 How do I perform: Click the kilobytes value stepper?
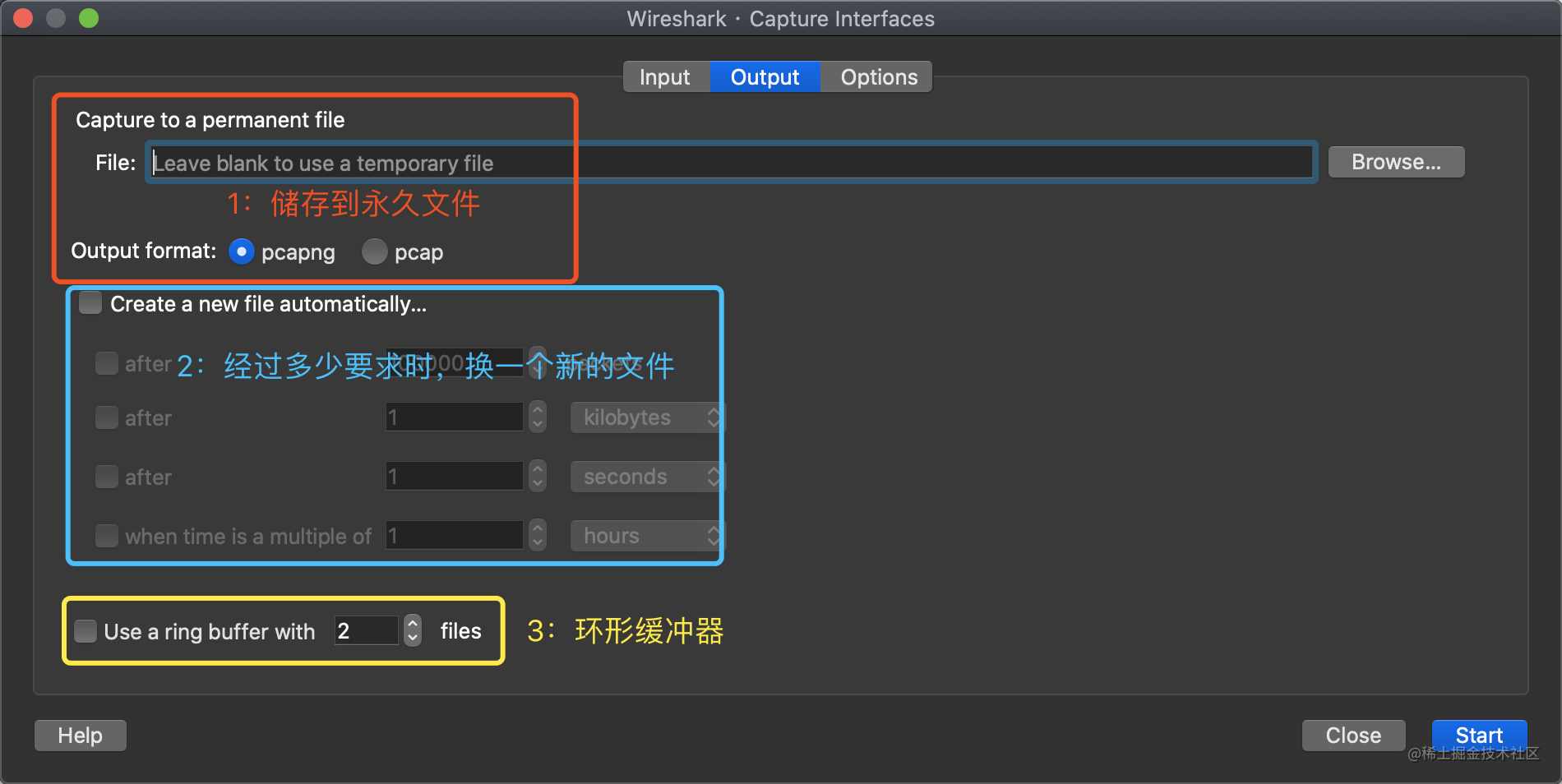pos(538,417)
